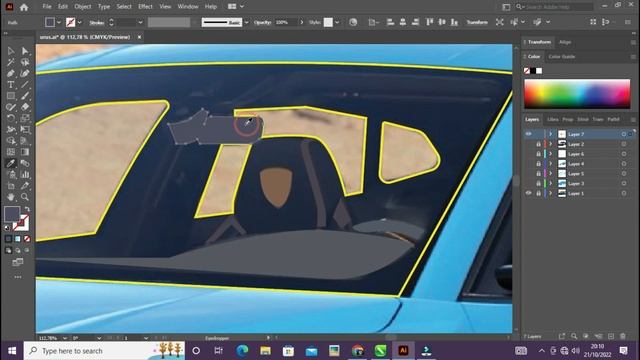Unlock Layer 5 via its lock icon
The height and width of the screenshot is (360, 640).
(538, 173)
